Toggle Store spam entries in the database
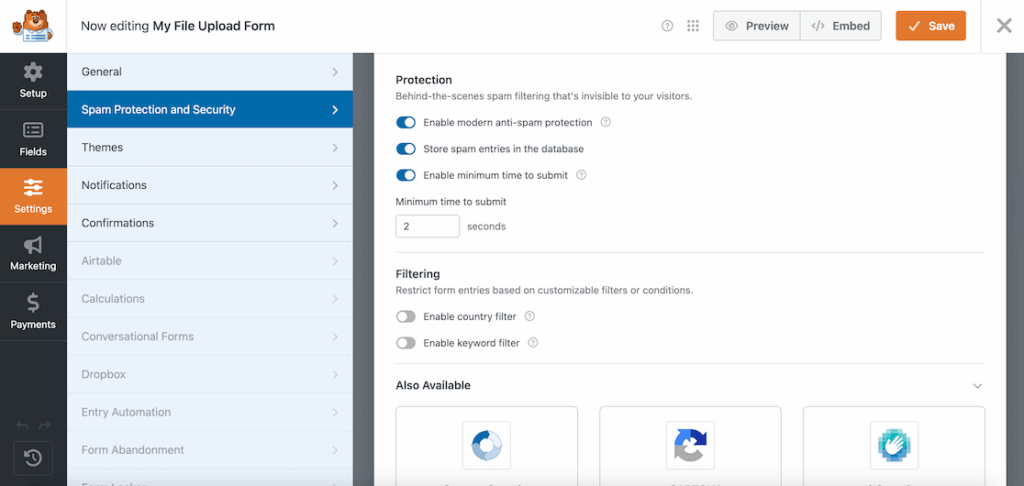This screenshot has width=1024, height=486. click(406, 149)
